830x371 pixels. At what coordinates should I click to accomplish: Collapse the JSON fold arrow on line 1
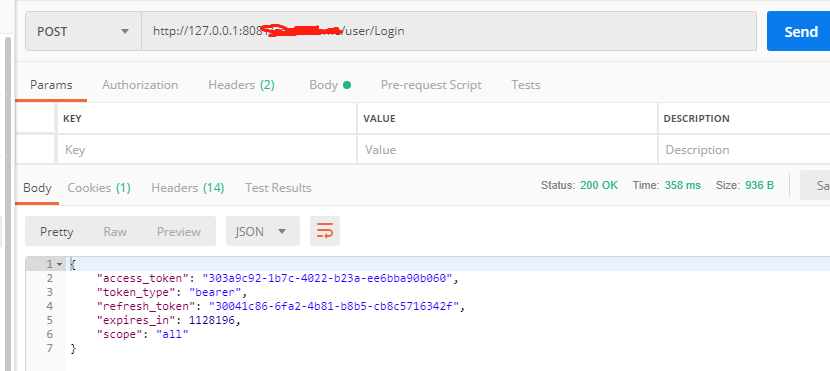pyautogui.click(x=59, y=264)
